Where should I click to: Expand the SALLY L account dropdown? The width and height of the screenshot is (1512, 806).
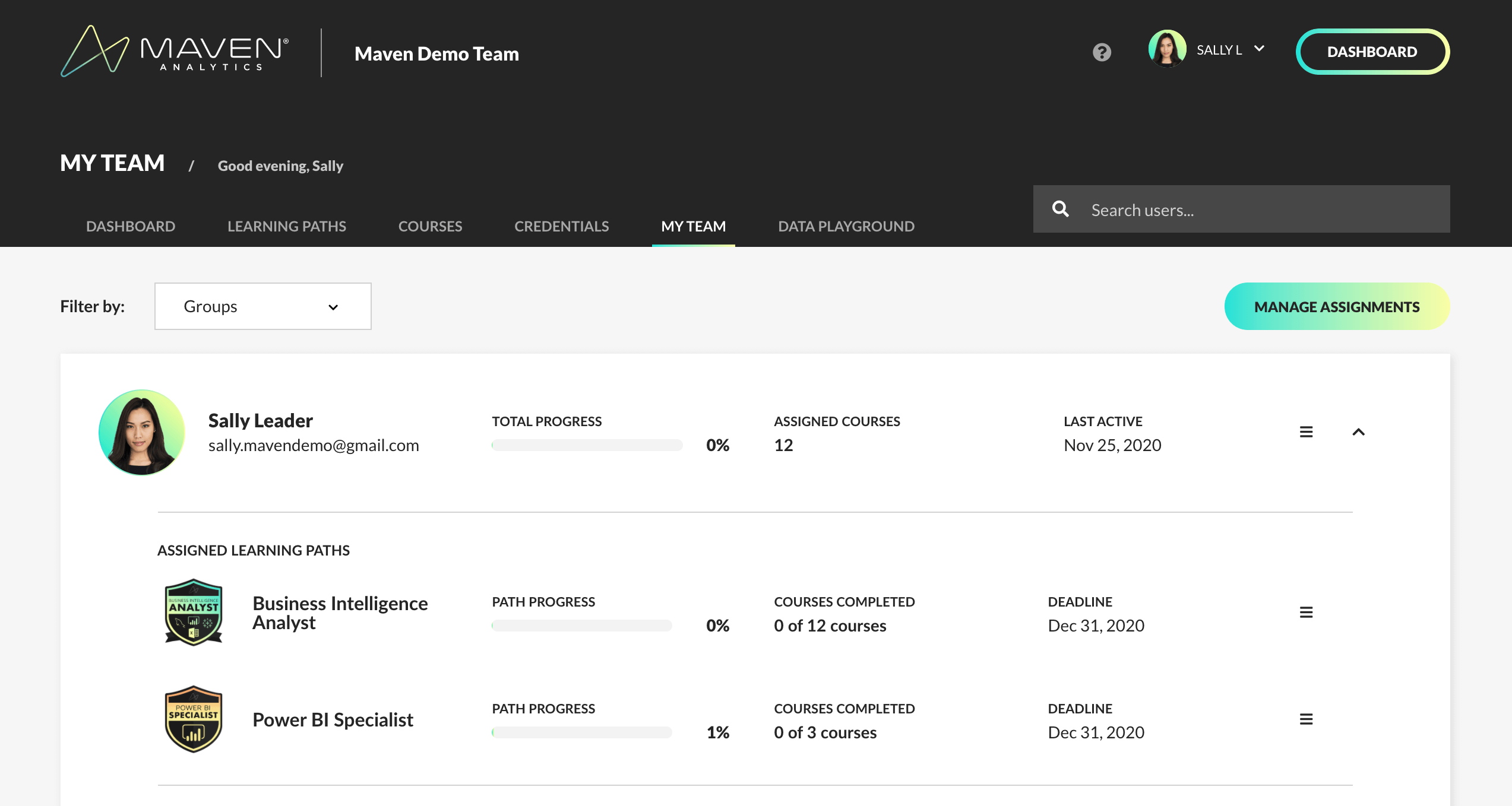(1259, 49)
